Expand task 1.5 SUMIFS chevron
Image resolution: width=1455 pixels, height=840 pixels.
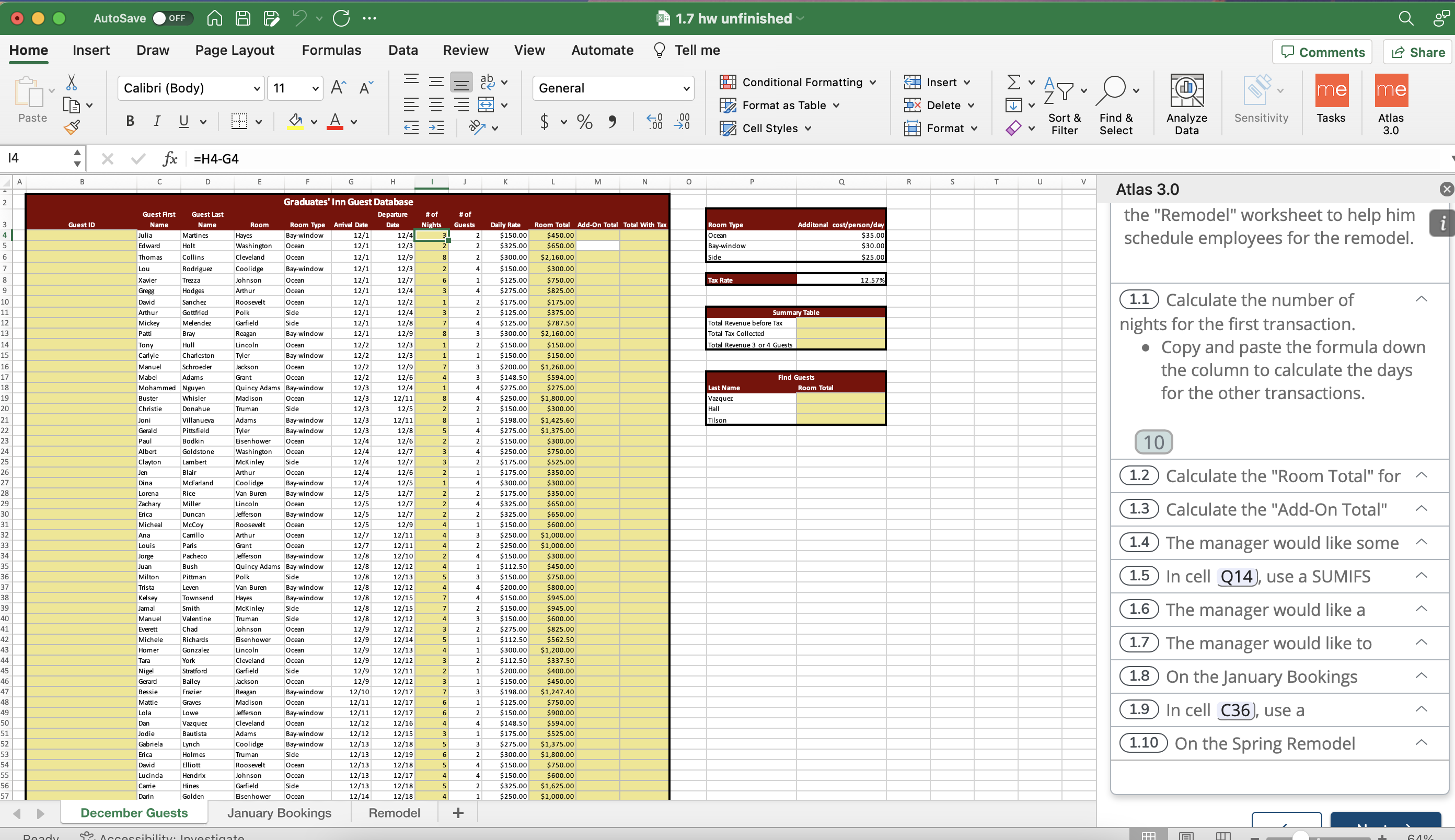click(1422, 575)
